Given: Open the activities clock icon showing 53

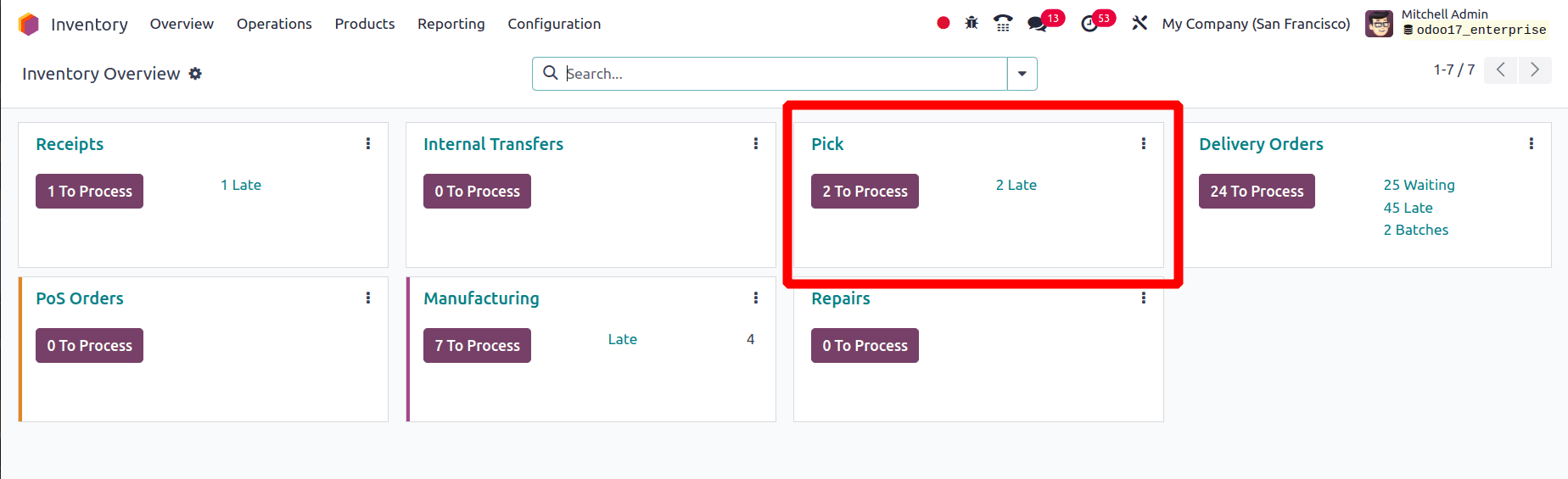Looking at the screenshot, I should pyautogui.click(x=1089, y=24).
